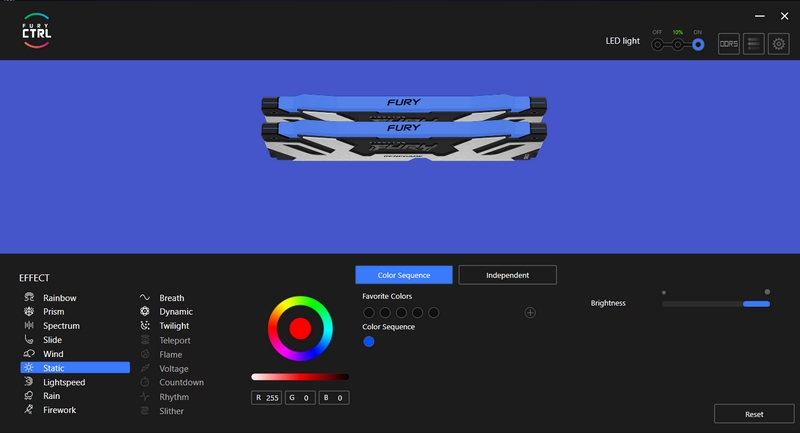This screenshot has height=433, width=800.
Task: Click the R value input field
Action: [266, 398]
